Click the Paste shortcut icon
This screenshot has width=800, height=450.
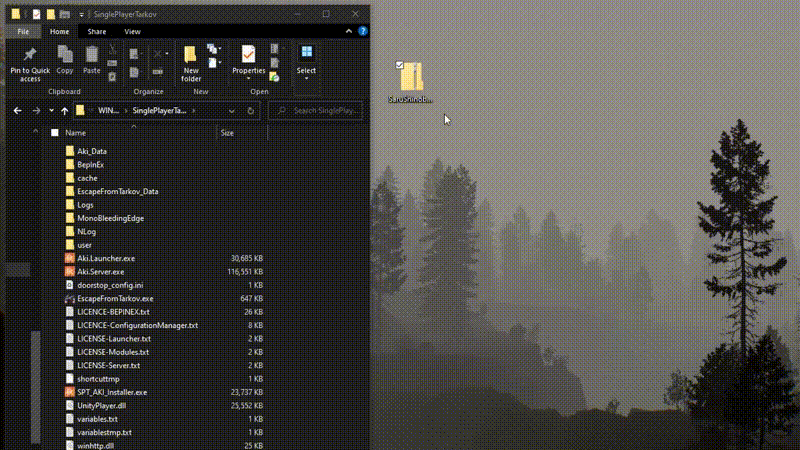tap(112, 77)
